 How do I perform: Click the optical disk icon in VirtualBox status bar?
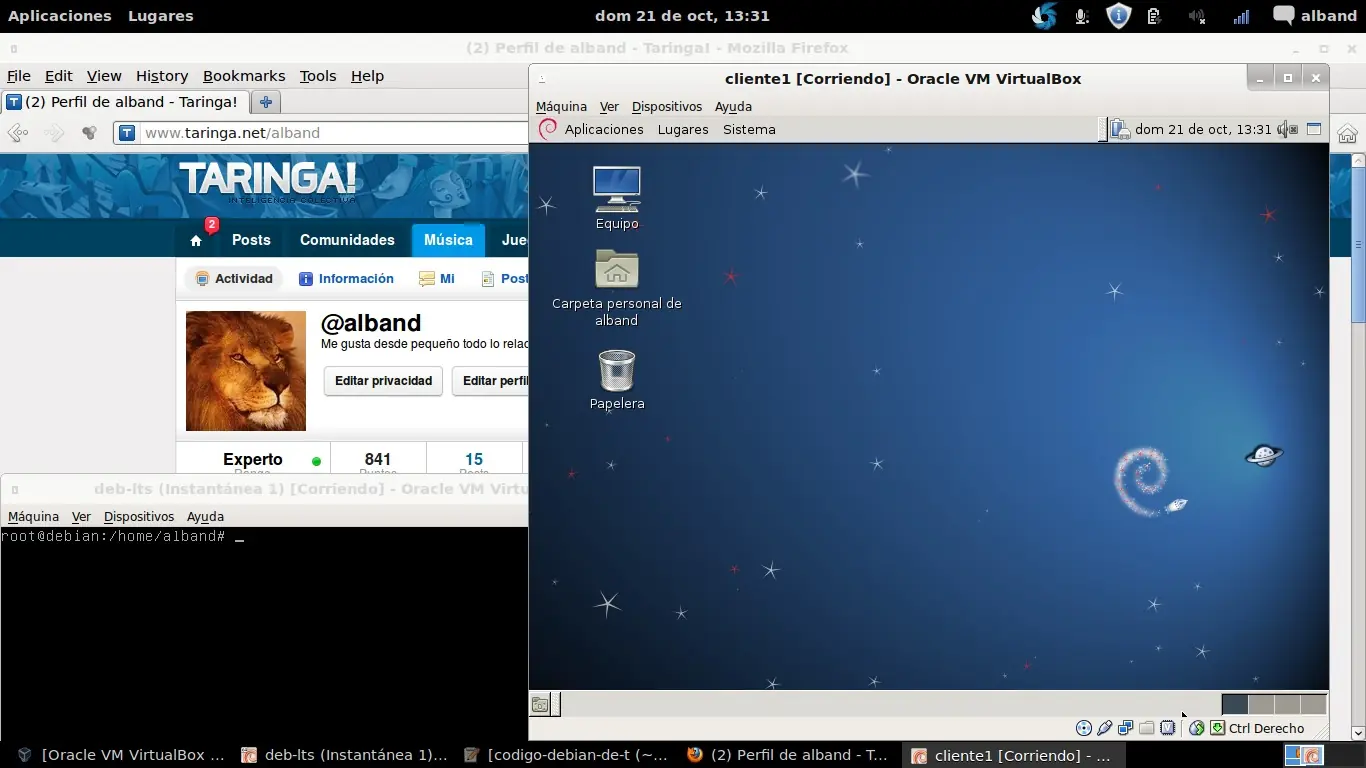[1083, 728]
